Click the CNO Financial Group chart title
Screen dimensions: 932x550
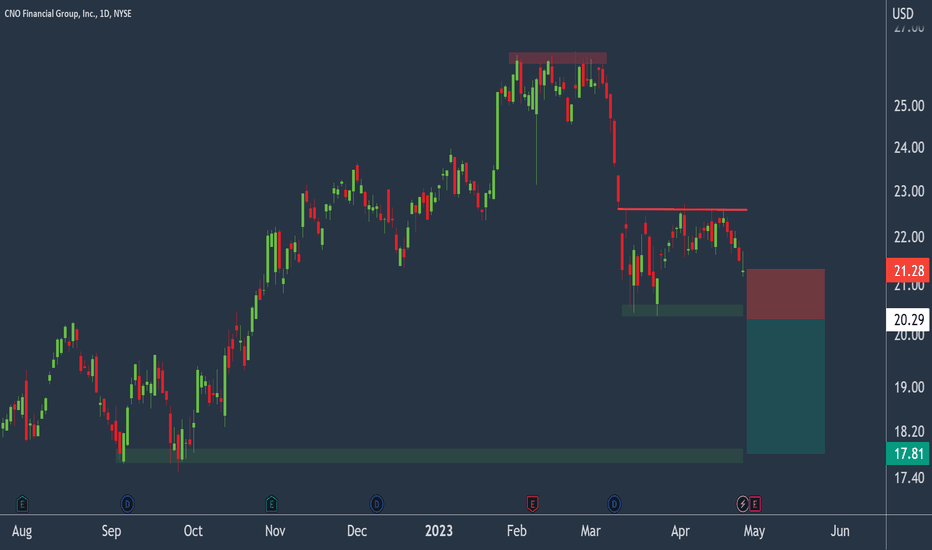68,14
